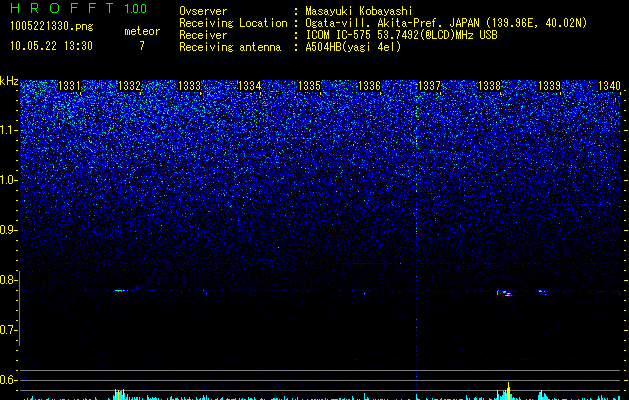Viewport: 629px width, 400px height.
Task: Click the observer name Masayuki Kobayashi
Action: (359, 12)
